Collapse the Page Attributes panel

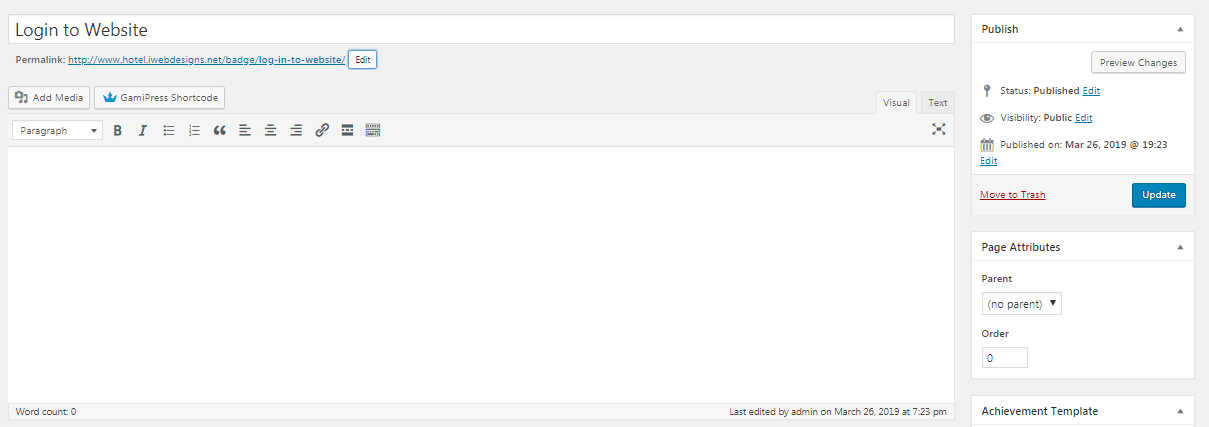coord(1180,247)
